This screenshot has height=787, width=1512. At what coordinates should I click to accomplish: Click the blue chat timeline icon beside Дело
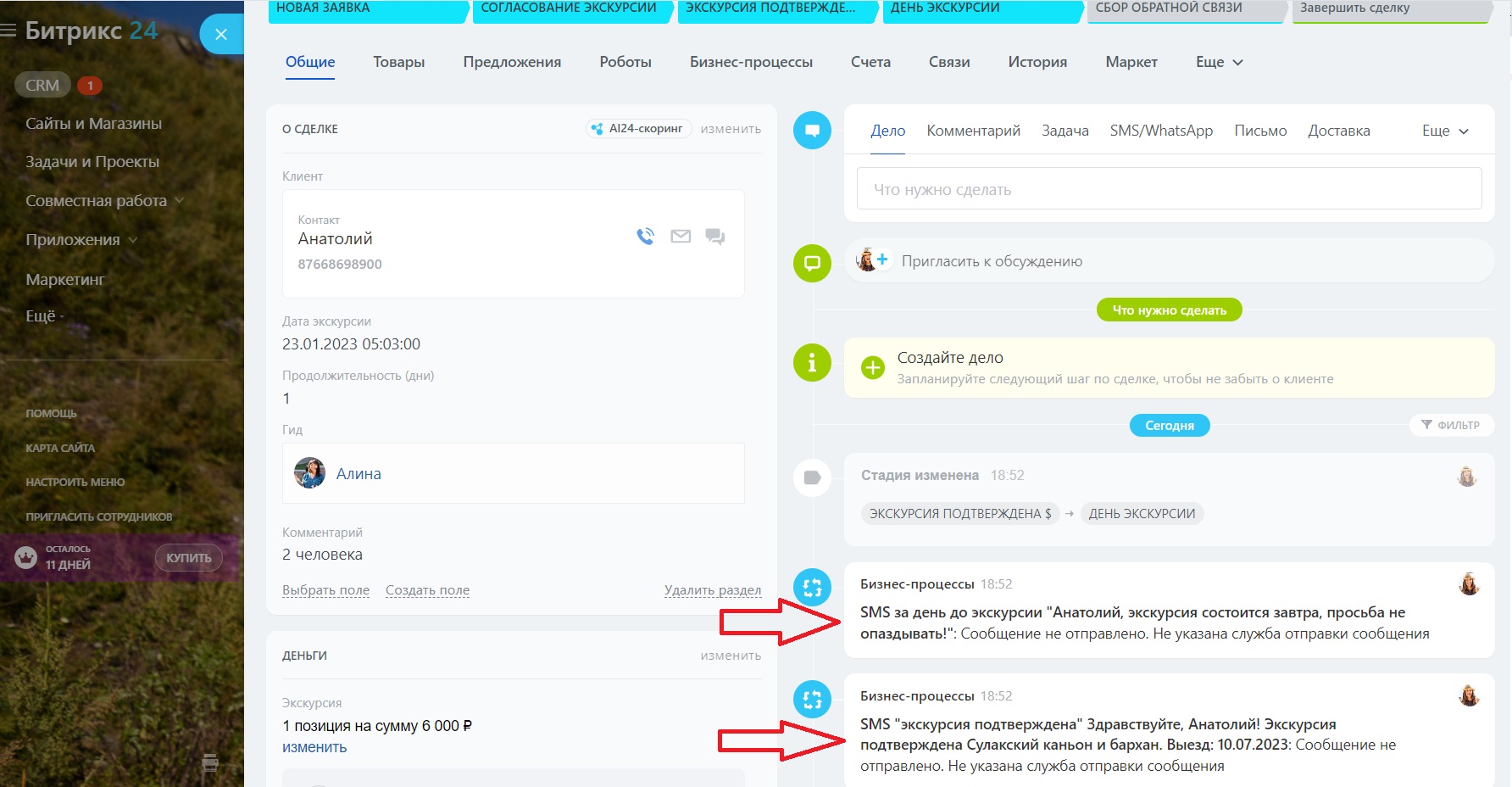click(x=812, y=131)
